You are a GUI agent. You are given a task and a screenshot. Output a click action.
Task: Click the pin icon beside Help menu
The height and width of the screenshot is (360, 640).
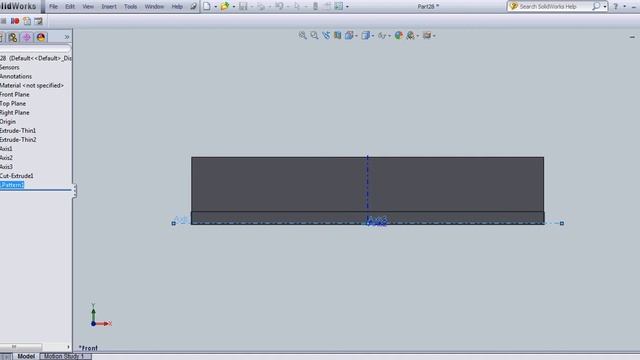point(193,7)
